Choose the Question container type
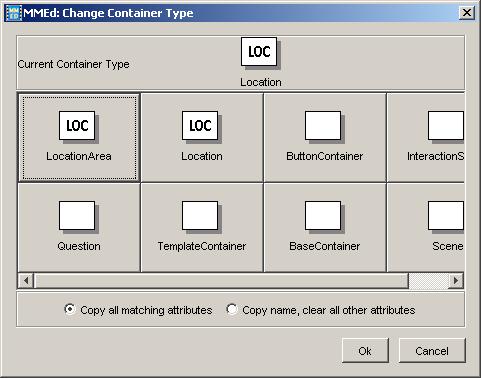 pos(79,228)
